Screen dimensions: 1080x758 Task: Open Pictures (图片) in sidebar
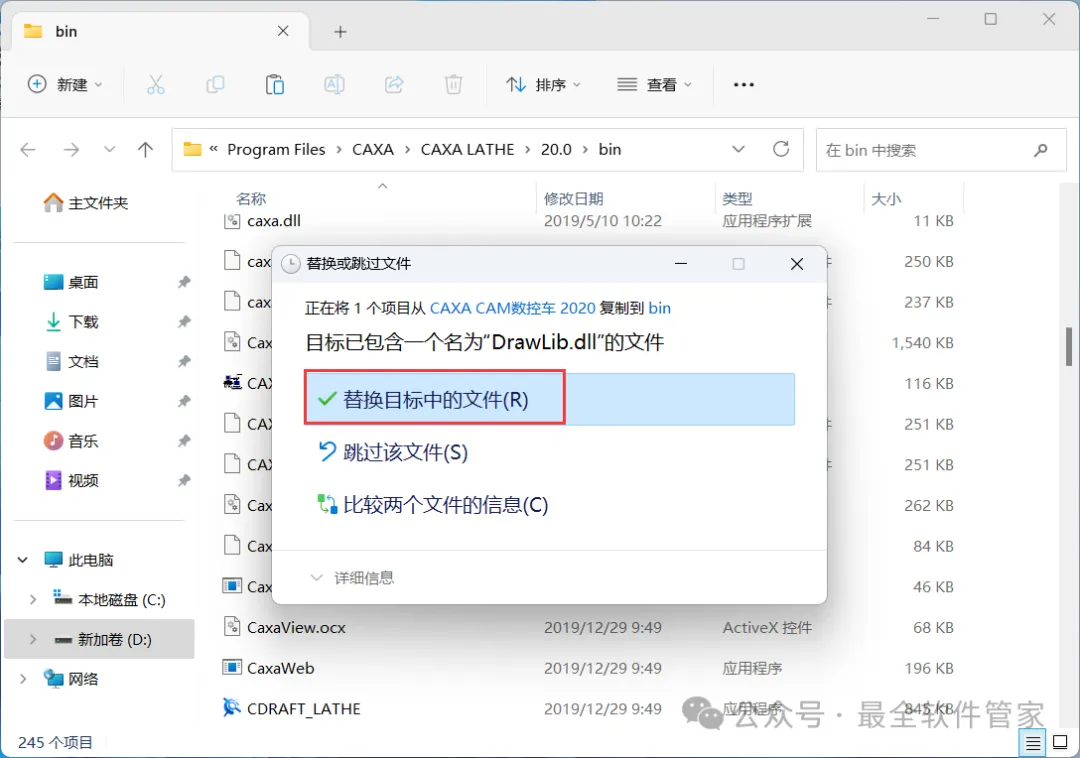click(71, 401)
